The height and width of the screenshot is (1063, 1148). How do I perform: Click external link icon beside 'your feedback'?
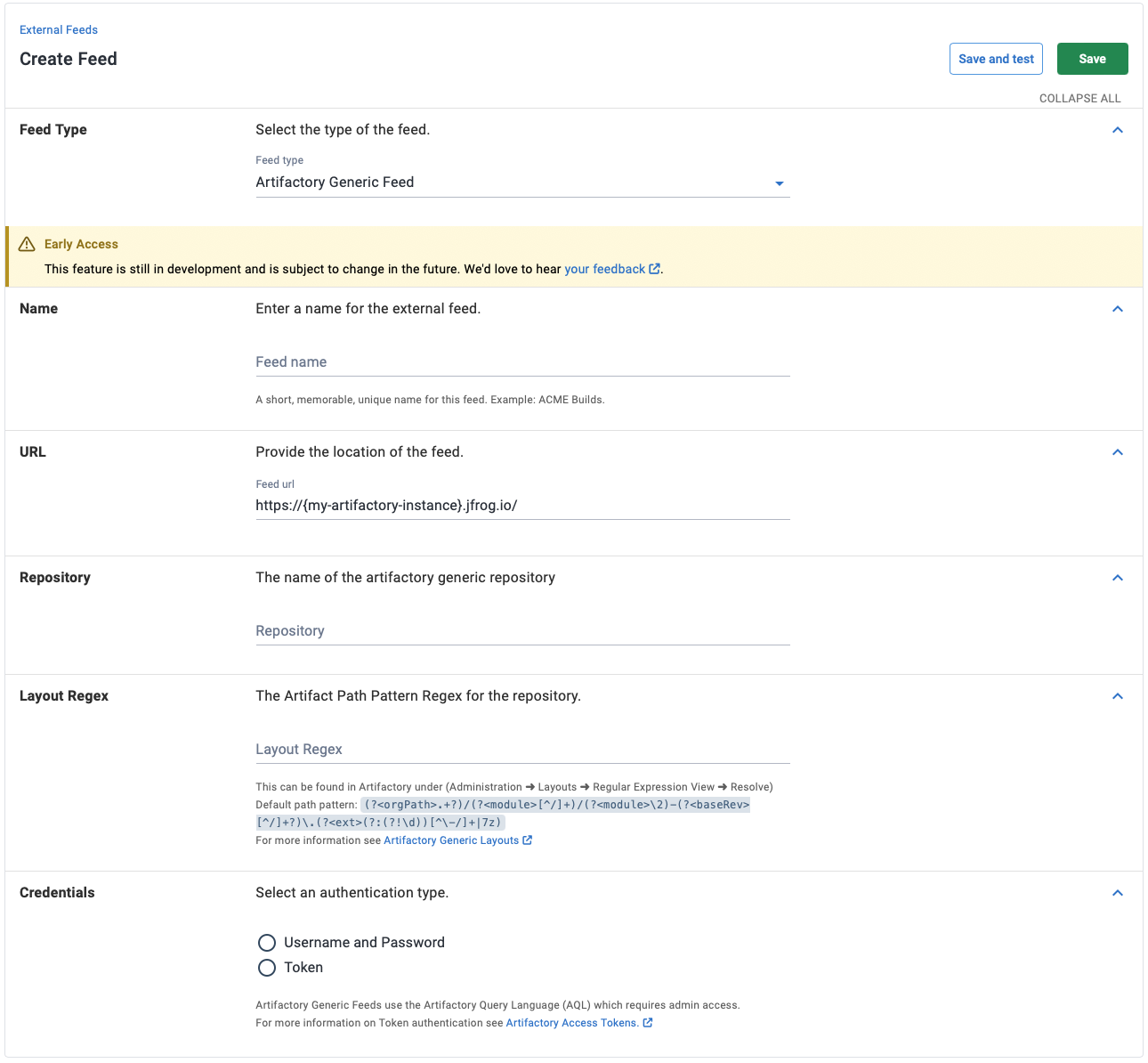655,269
